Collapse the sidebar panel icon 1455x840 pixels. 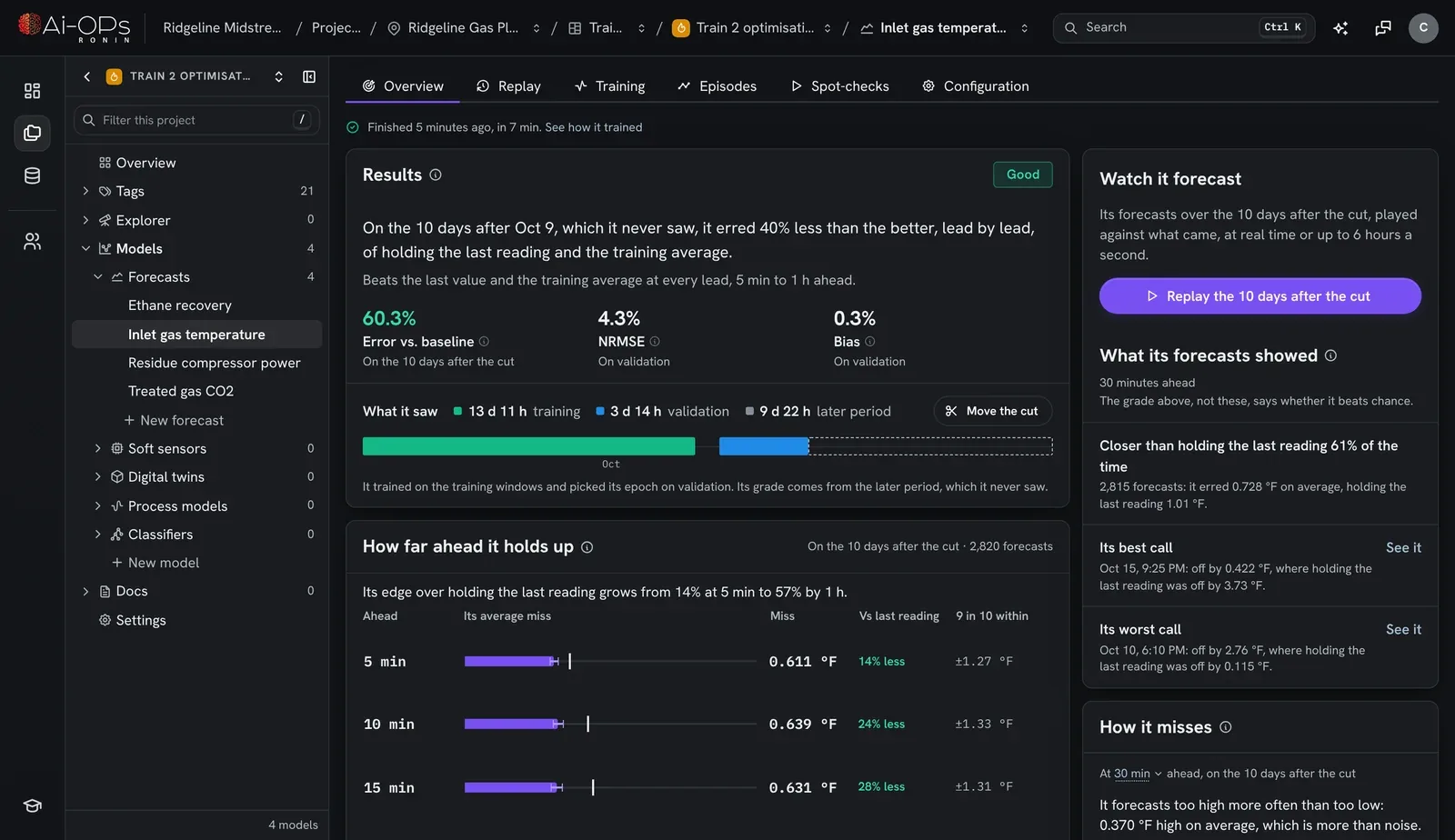(x=309, y=76)
